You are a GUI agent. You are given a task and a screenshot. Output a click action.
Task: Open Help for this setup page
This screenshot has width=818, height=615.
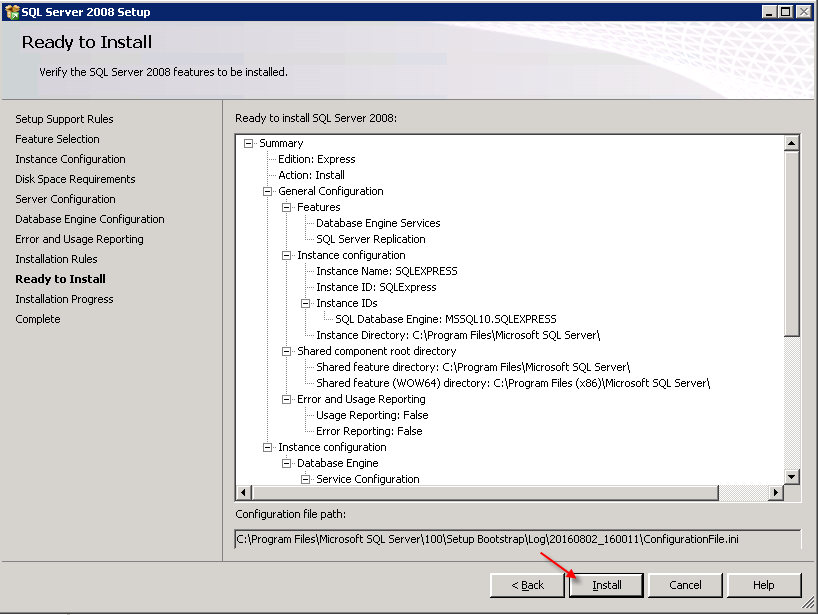[764, 585]
